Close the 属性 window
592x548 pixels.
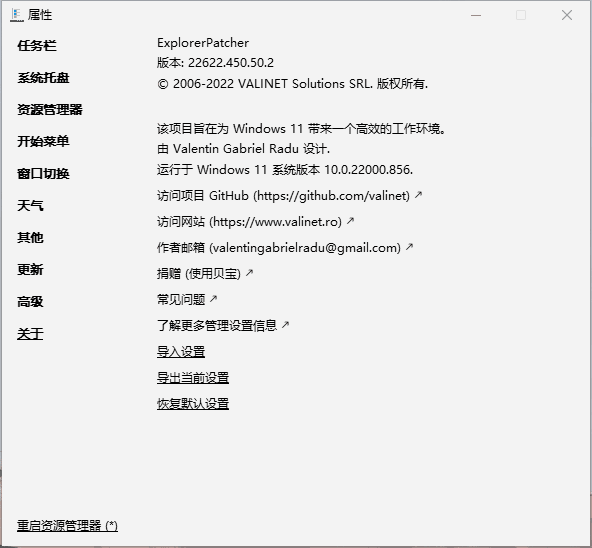pyautogui.click(x=567, y=15)
